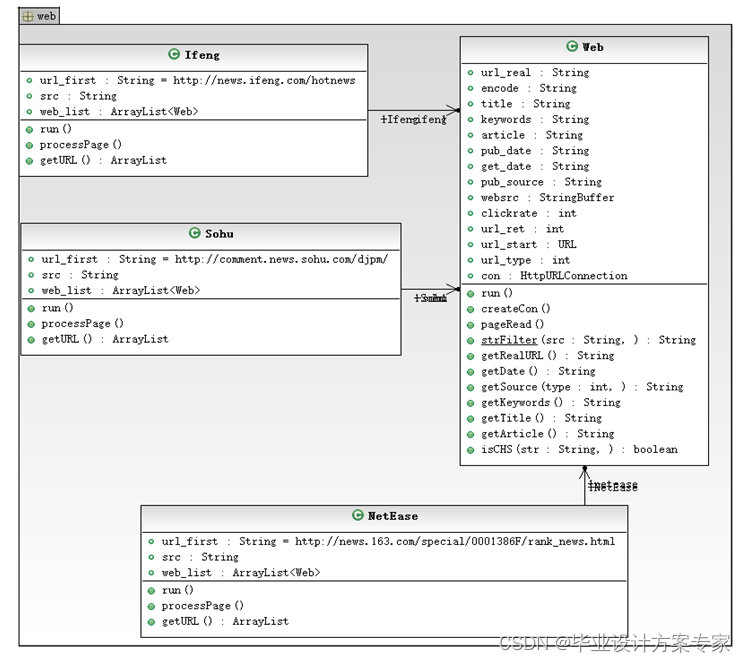Viewport: 745px width, 663px height.
Task: Select NetEase processPage () method
Action: (x=203, y=606)
